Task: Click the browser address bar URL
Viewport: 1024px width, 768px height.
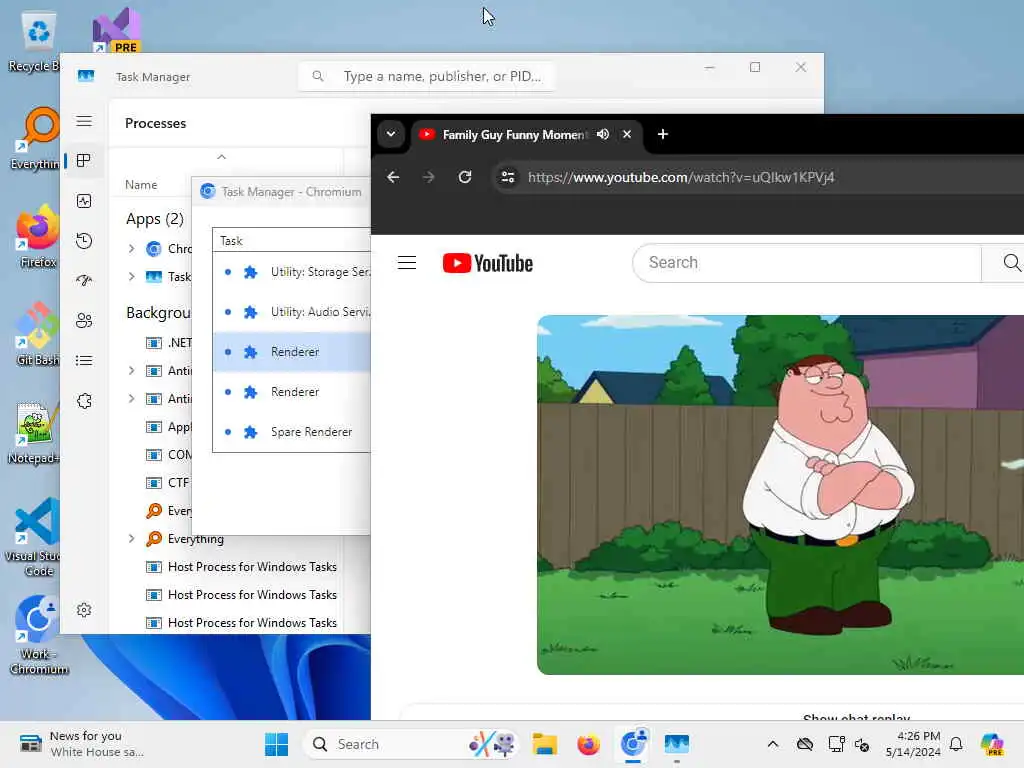Action: click(680, 177)
